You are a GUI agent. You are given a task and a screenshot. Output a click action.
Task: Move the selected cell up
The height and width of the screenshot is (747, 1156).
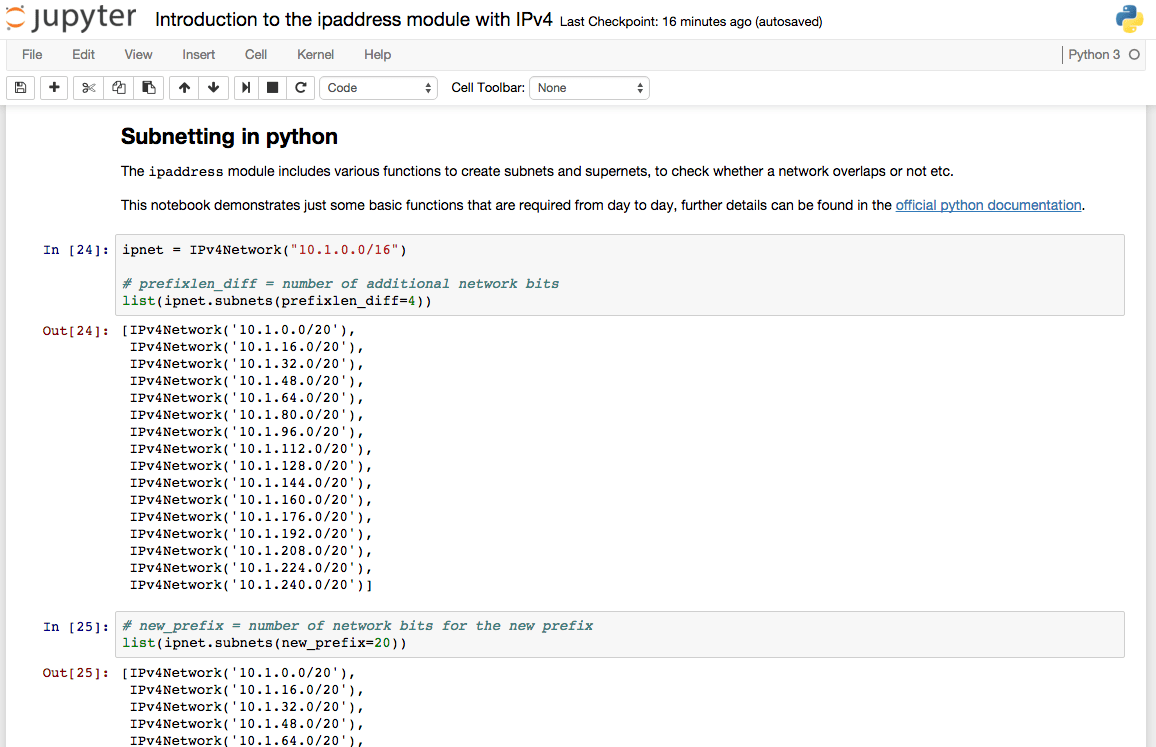183,87
